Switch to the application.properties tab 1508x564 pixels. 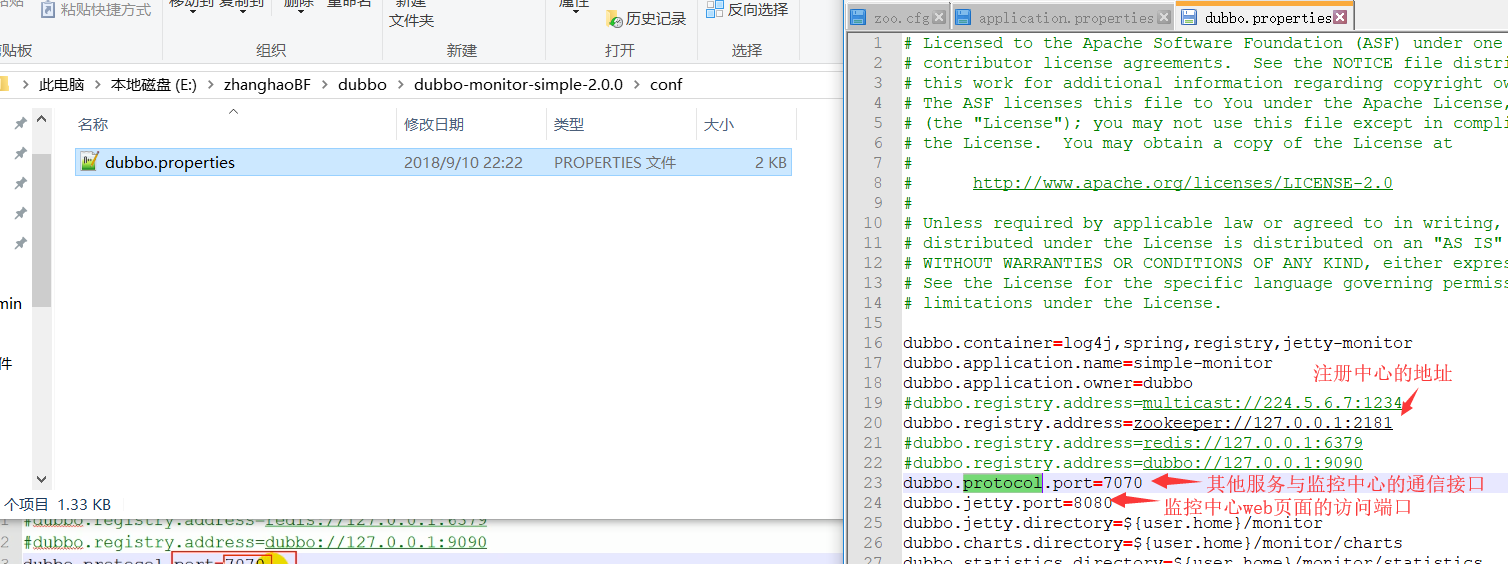click(1062, 18)
